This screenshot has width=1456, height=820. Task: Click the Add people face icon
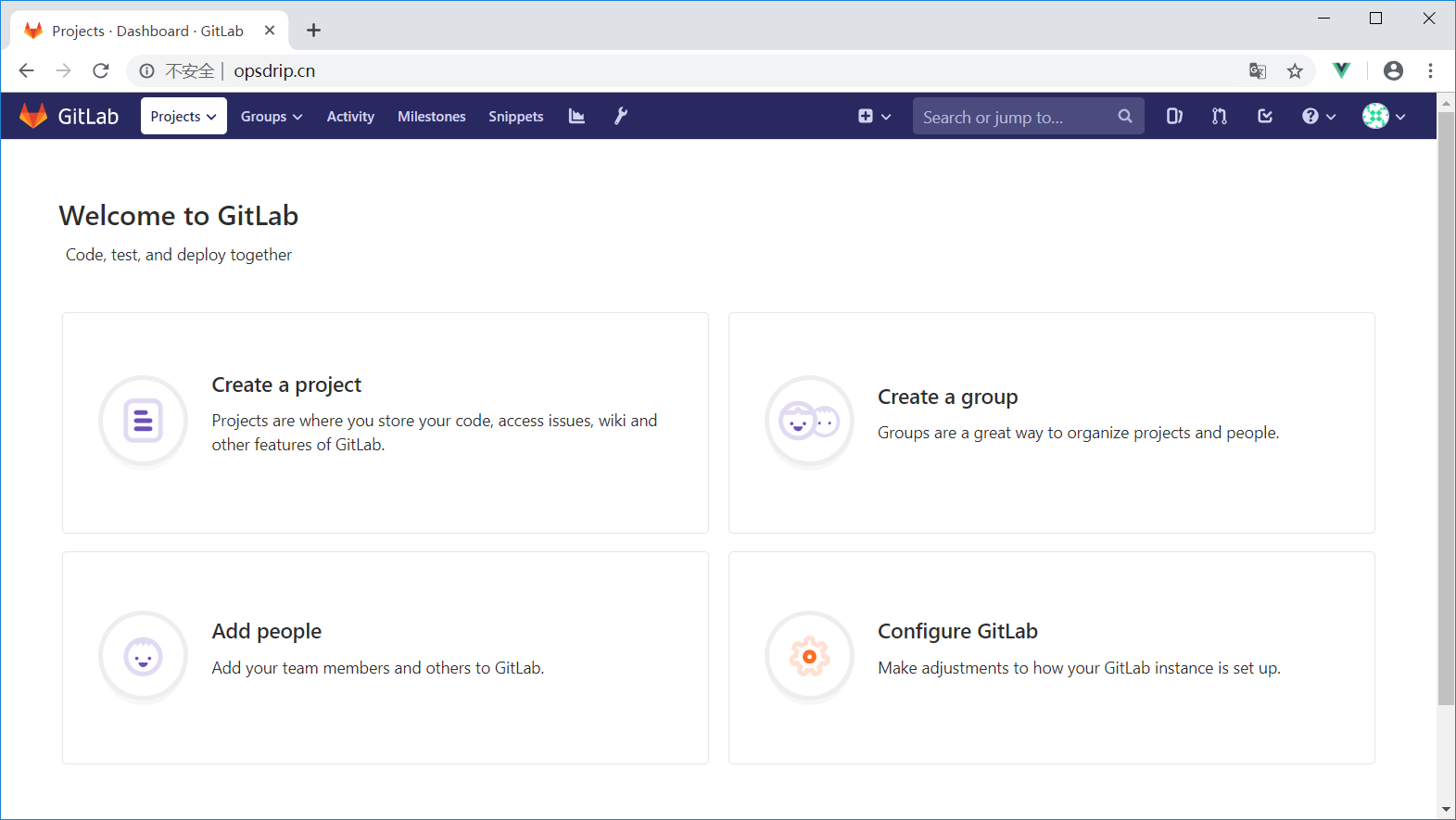click(x=144, y=657)
